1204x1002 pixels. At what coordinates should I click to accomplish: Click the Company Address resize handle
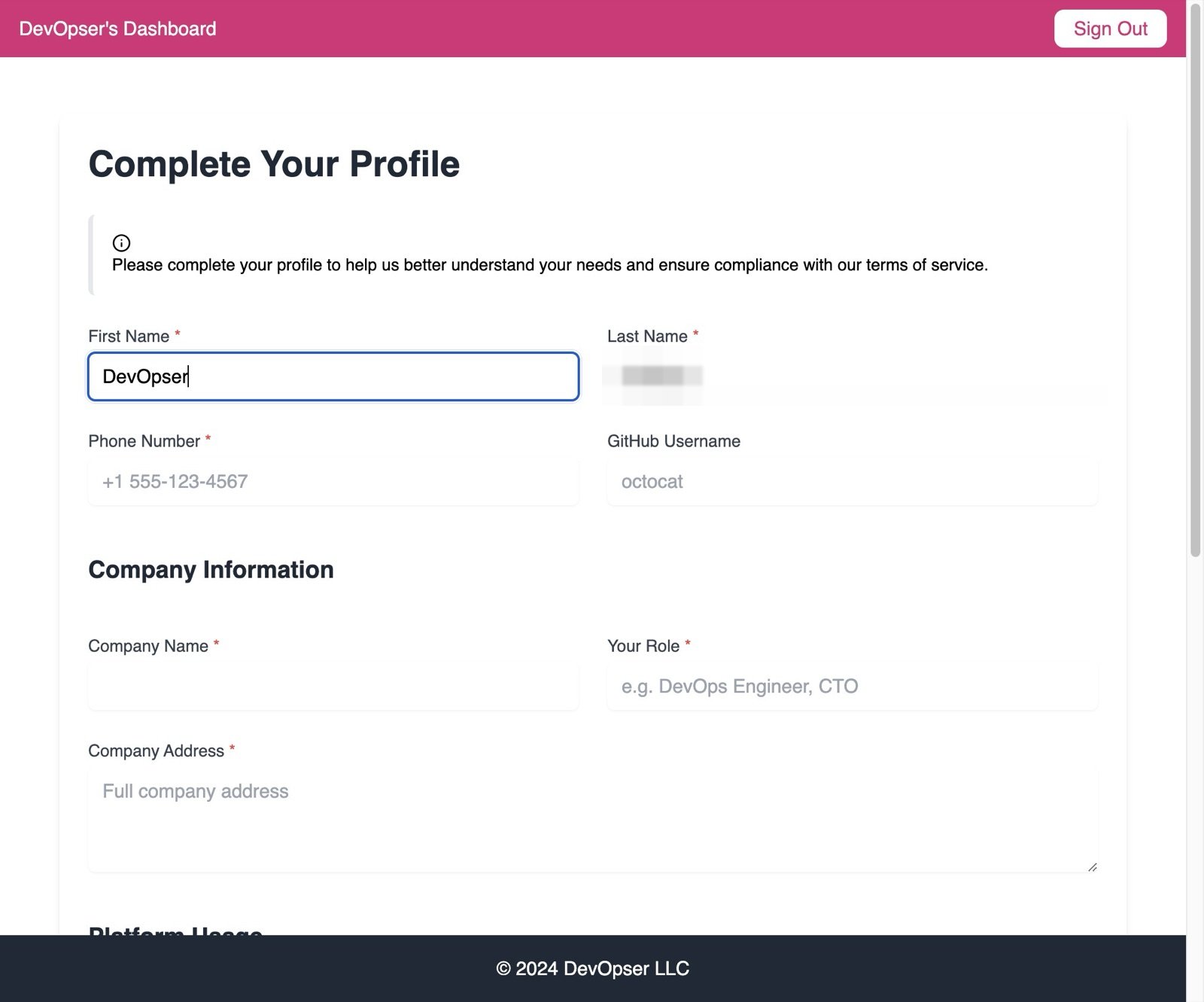[x=1092, y=867]
